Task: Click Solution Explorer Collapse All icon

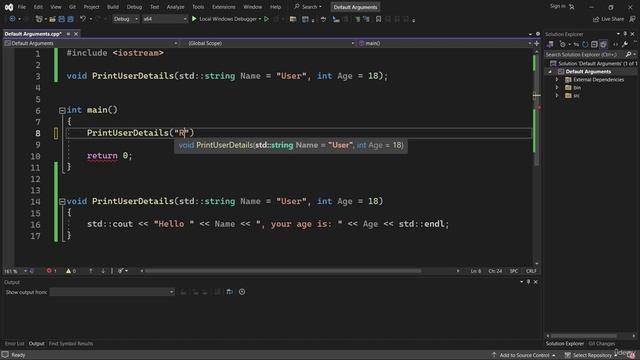Action: (x=594, y=44)
